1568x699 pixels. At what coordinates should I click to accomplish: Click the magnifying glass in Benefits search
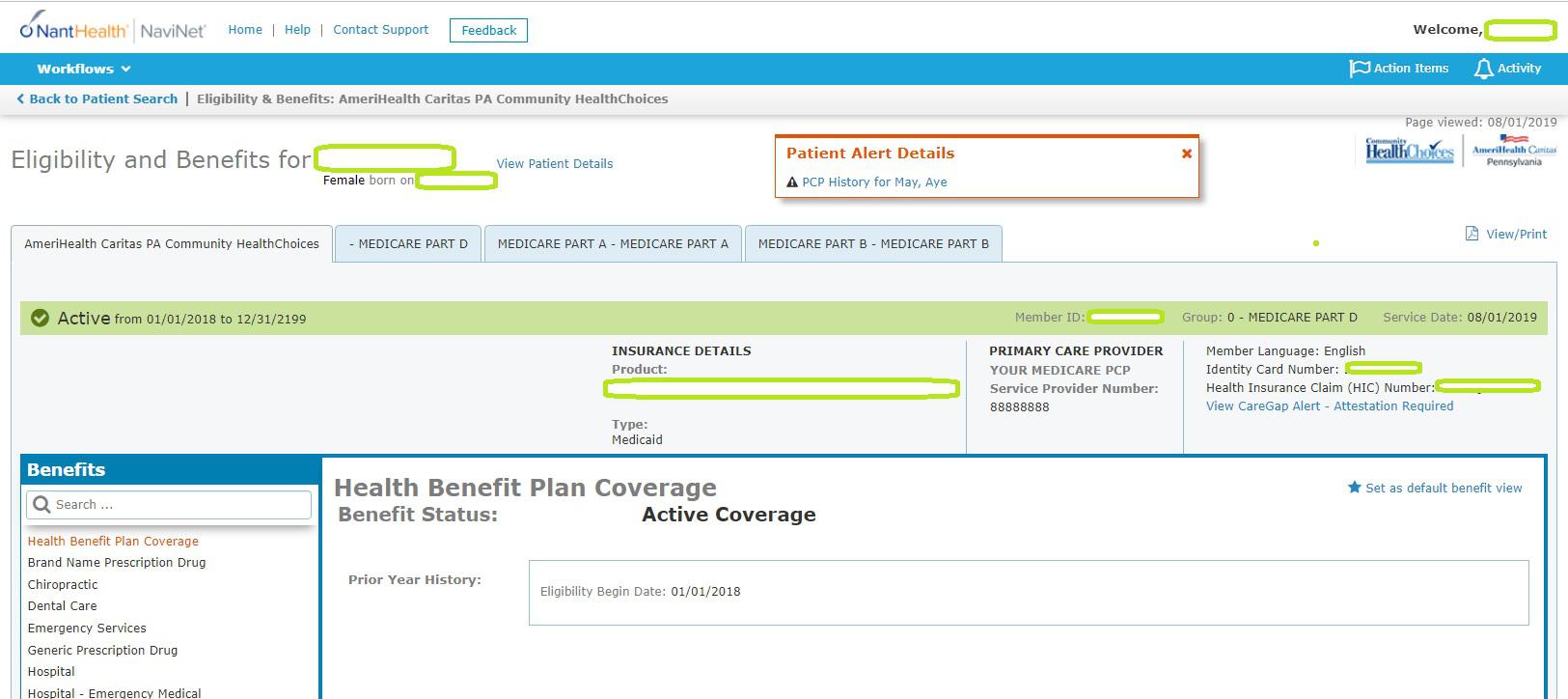tap(41, 504)
